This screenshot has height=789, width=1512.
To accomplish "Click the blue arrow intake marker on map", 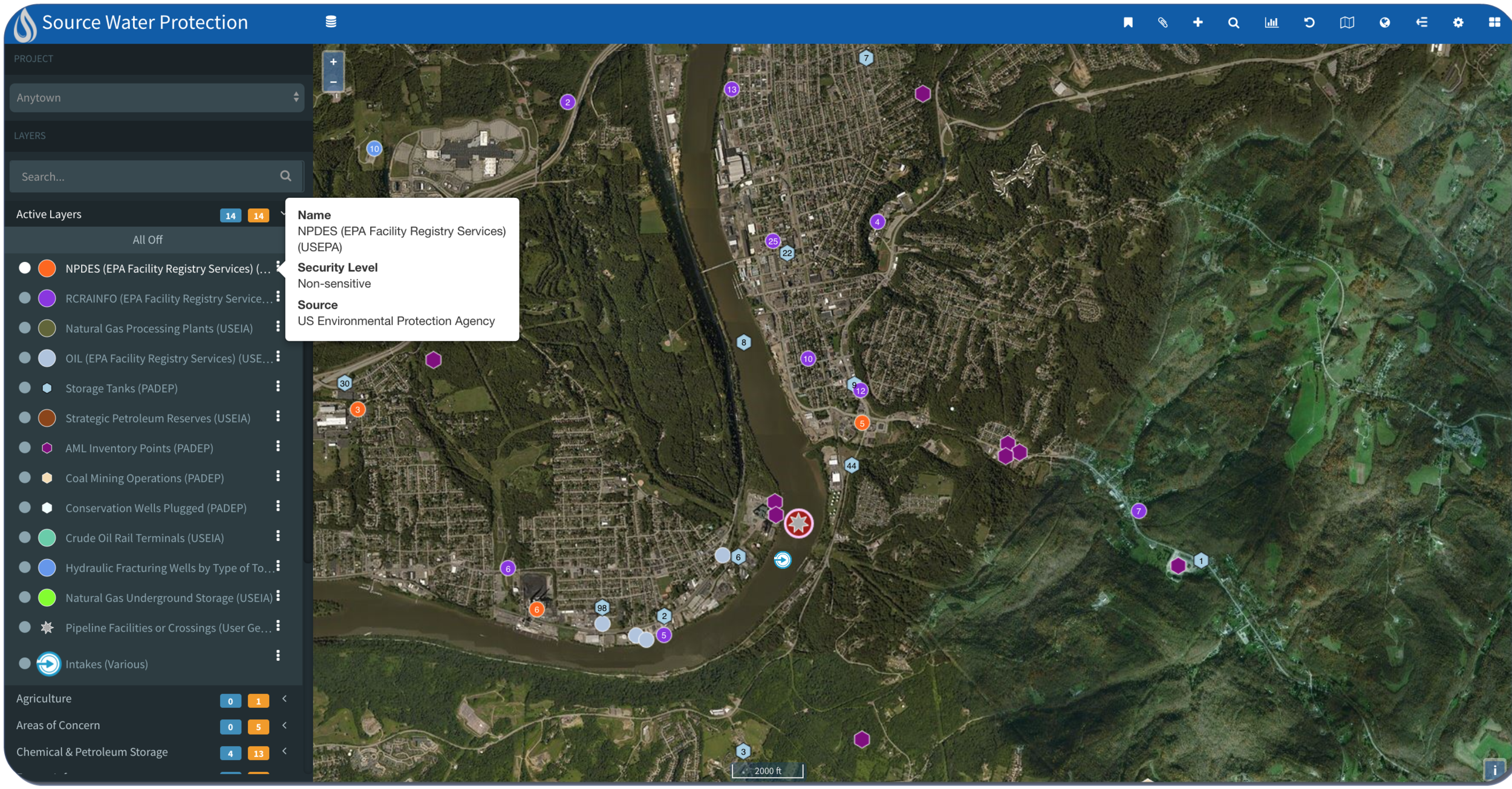I will pos(782,560).
